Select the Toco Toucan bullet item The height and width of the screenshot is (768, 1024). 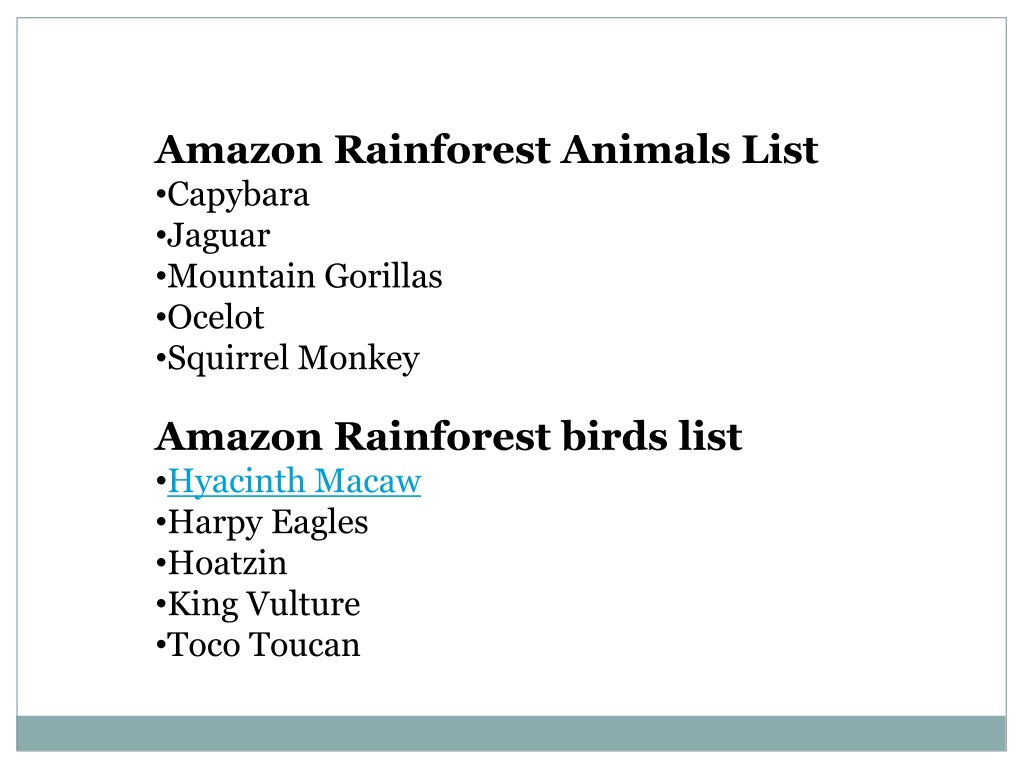pyautogui.click(x=258, y=645)
